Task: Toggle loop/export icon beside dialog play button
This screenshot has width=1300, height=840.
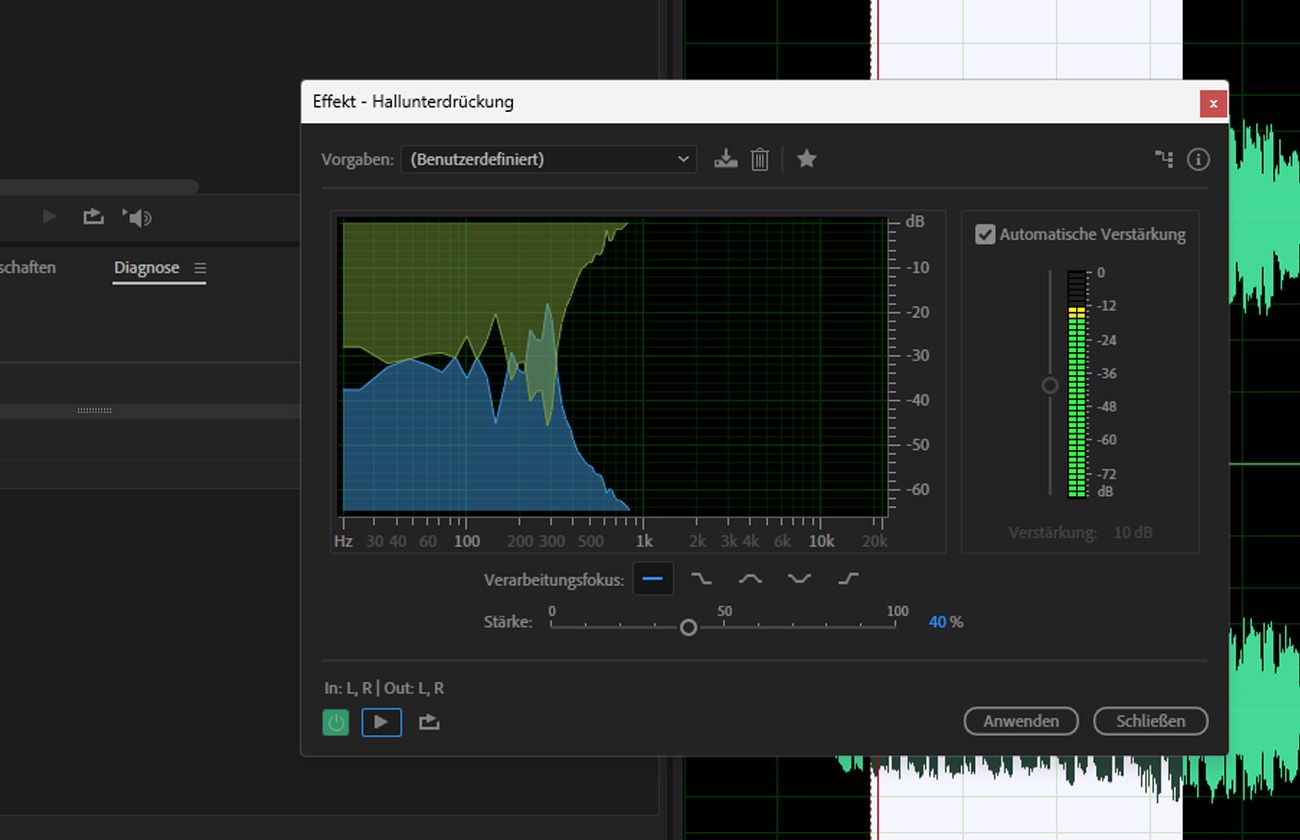Action: 429,722
